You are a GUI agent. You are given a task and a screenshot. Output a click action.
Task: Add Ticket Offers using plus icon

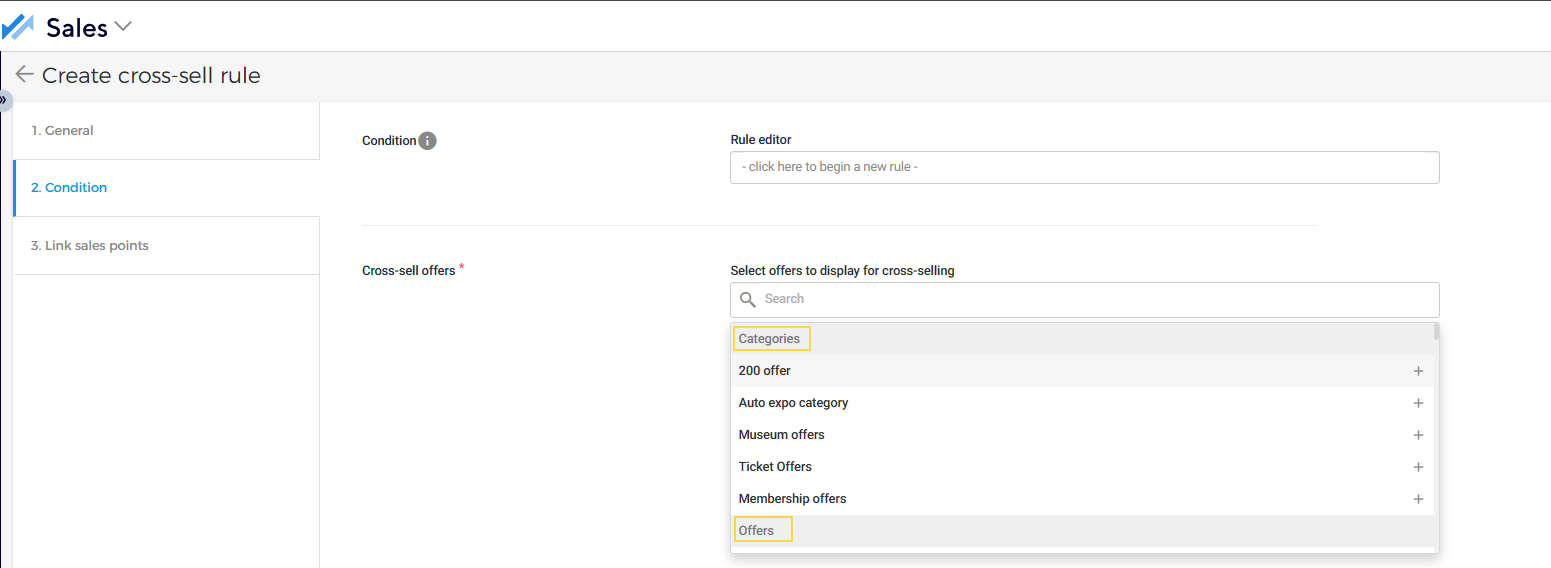pos(1417,467)
